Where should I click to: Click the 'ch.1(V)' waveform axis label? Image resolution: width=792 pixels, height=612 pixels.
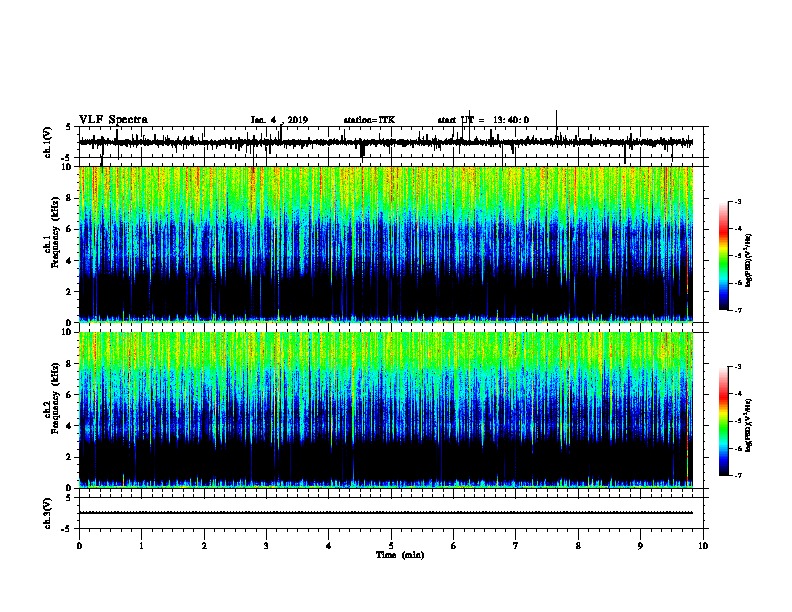tap(47, 142)
